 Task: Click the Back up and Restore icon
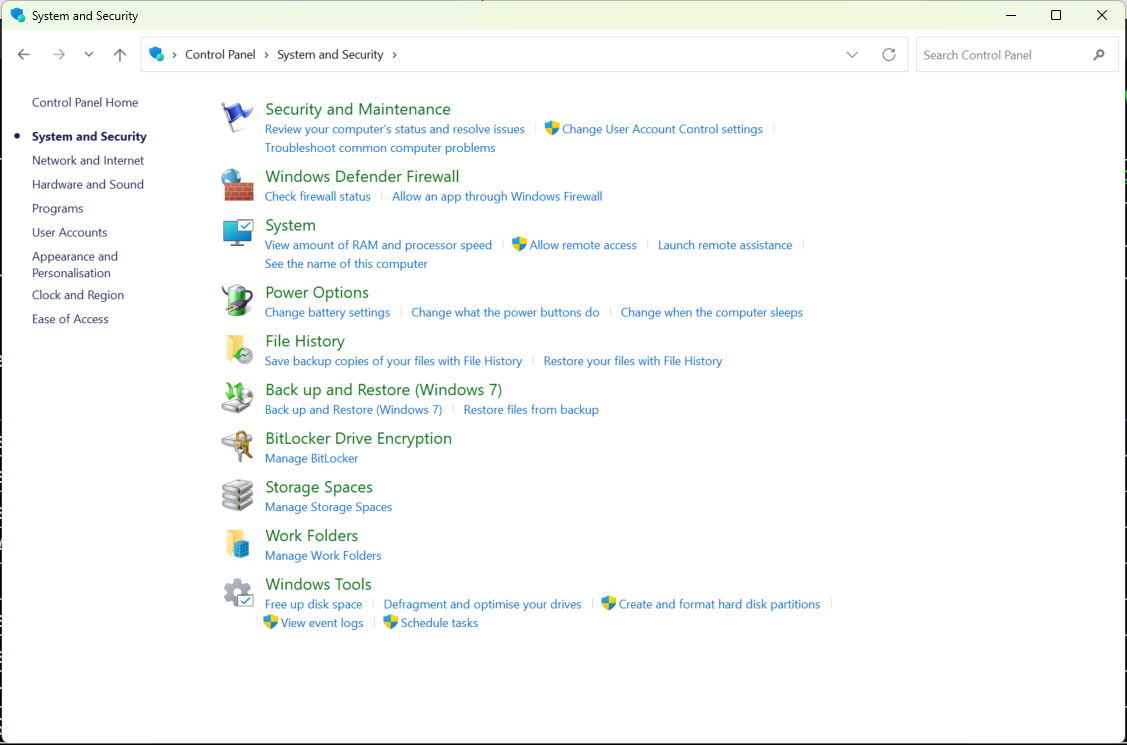pos(237,397)
